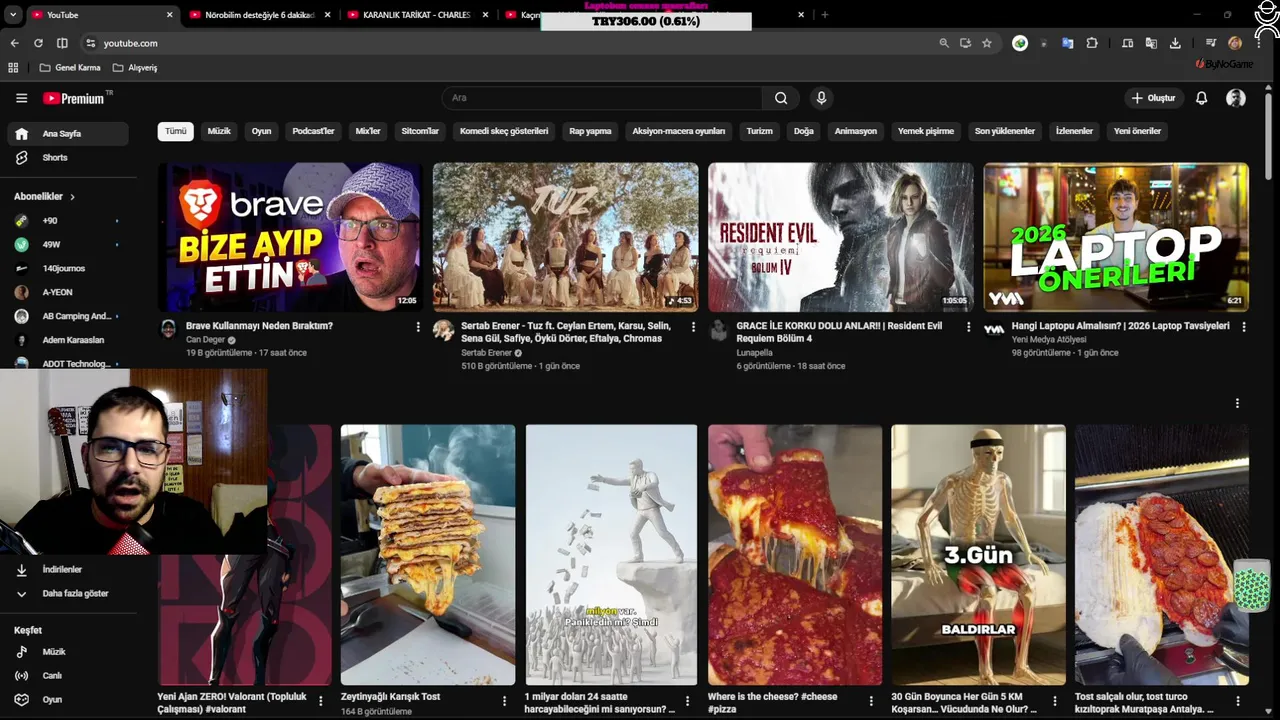Select the Rap yapma filter chip
This screenshot has height=720, width=1280.
tap(590, 131)
